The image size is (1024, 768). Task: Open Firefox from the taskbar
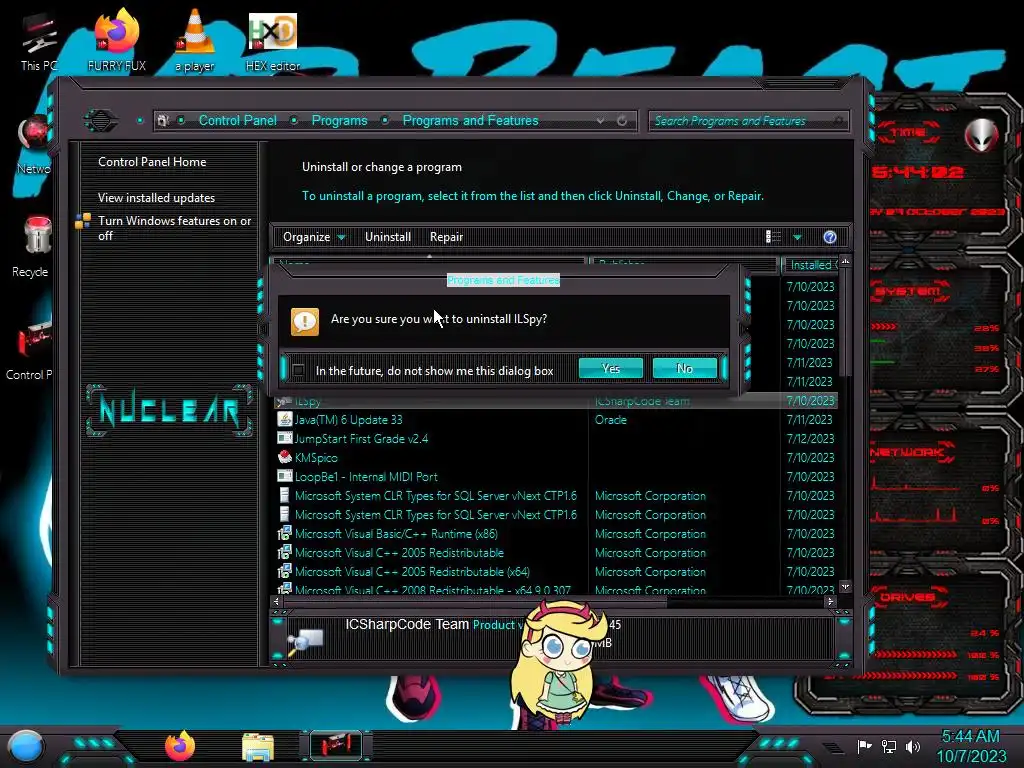[180, 746]
